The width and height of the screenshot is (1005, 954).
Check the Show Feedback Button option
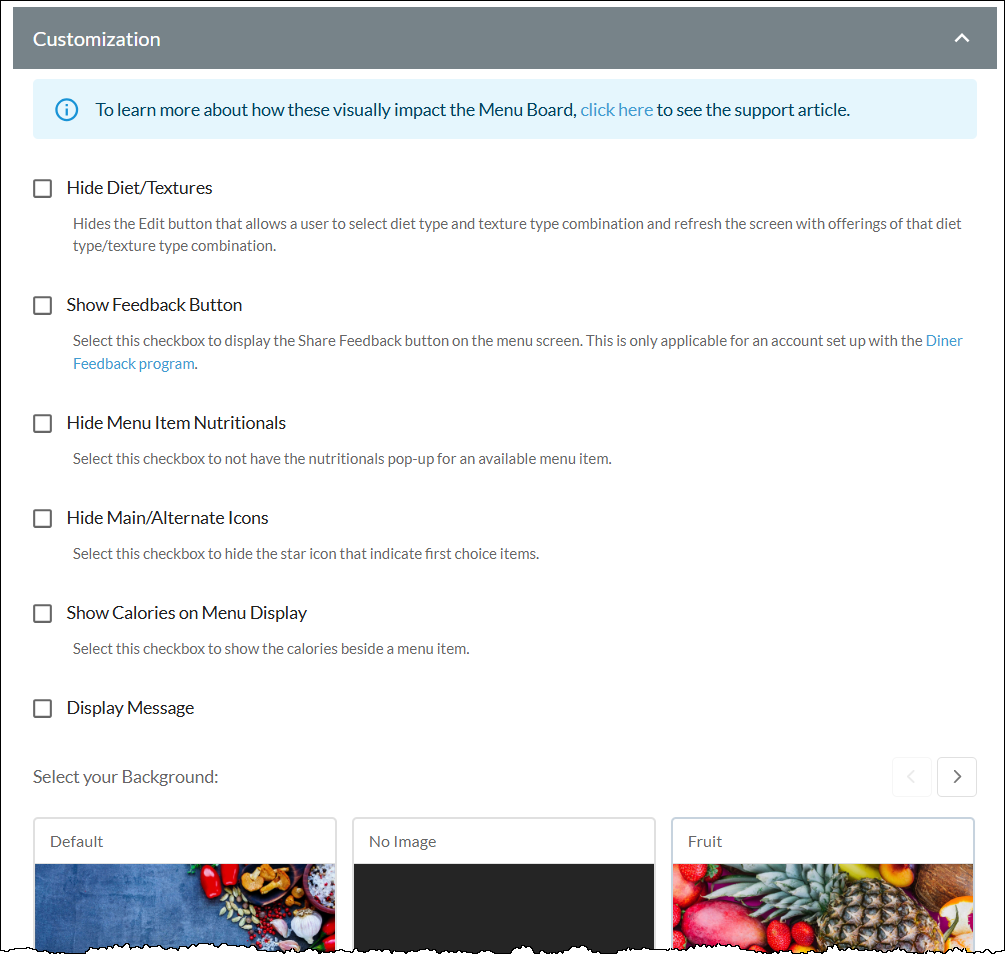point(42,305)
